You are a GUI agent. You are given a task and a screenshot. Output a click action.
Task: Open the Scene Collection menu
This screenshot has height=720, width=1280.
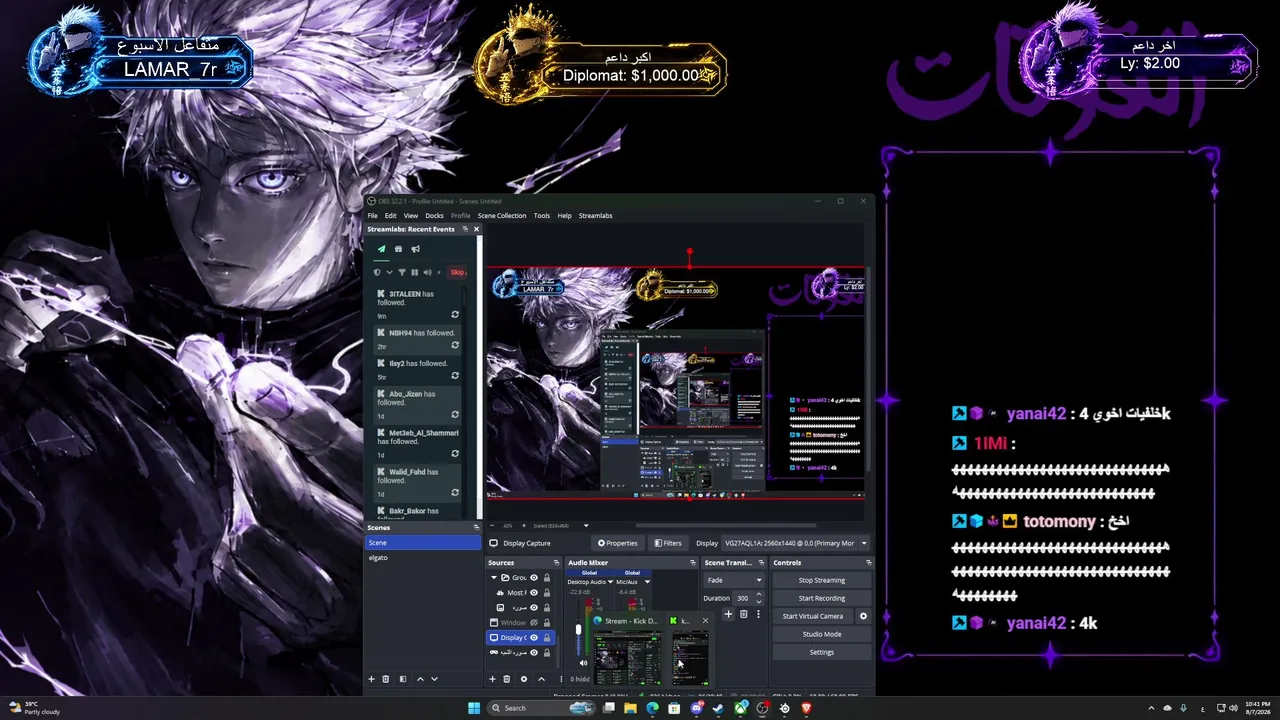tap(502, 215)
